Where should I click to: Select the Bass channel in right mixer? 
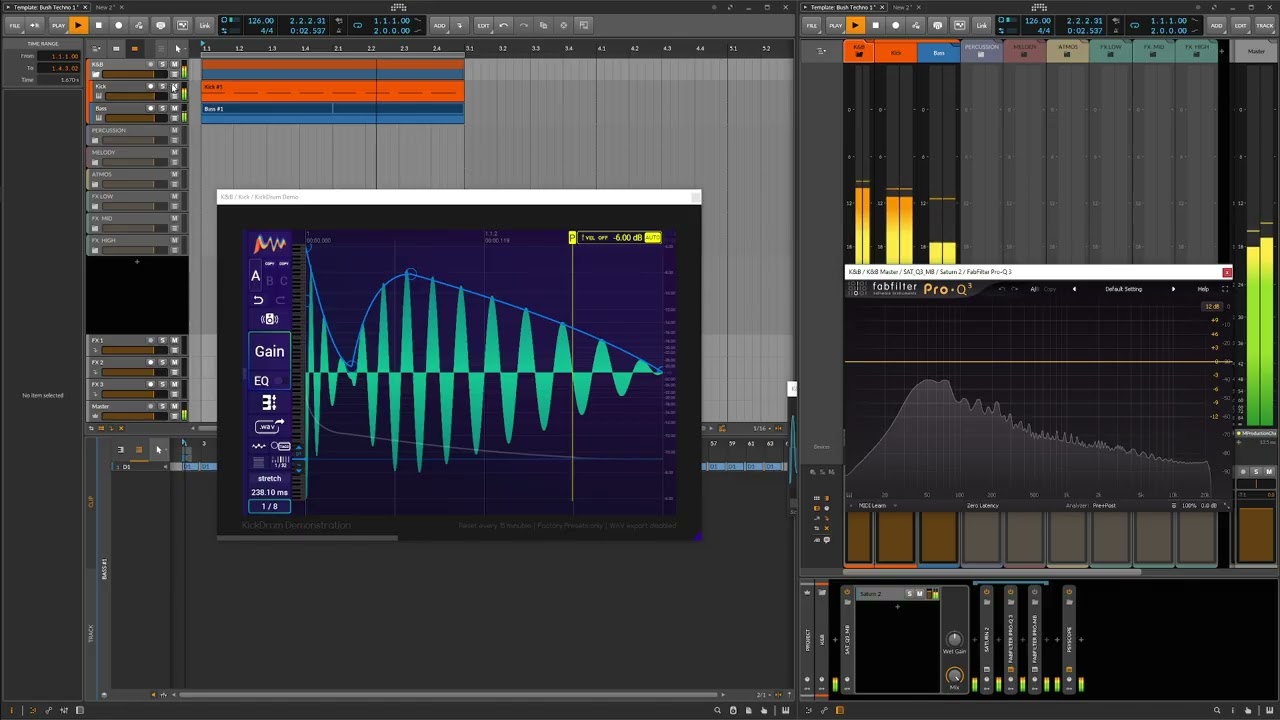pyautogui.click(x=938, y=52)
